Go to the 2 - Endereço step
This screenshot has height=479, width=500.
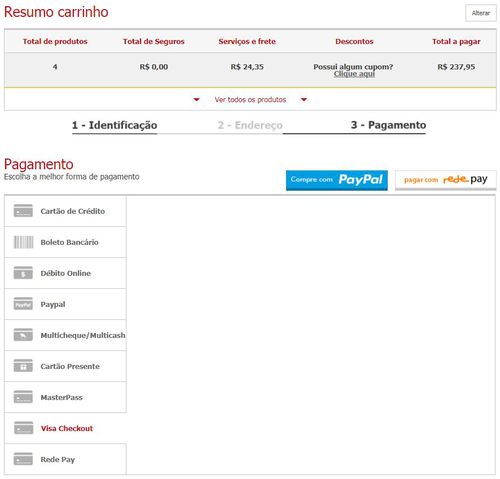[x=250, y=126]
